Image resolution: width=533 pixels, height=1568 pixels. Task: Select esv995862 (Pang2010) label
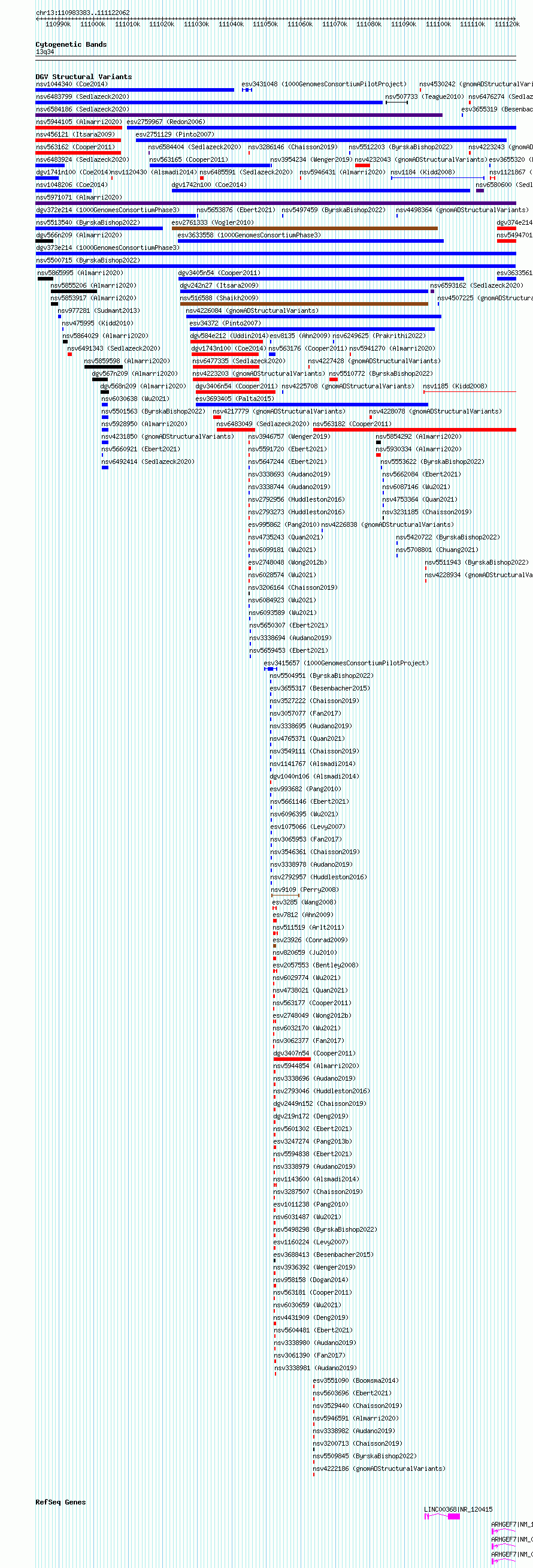(x=283, y=524)
